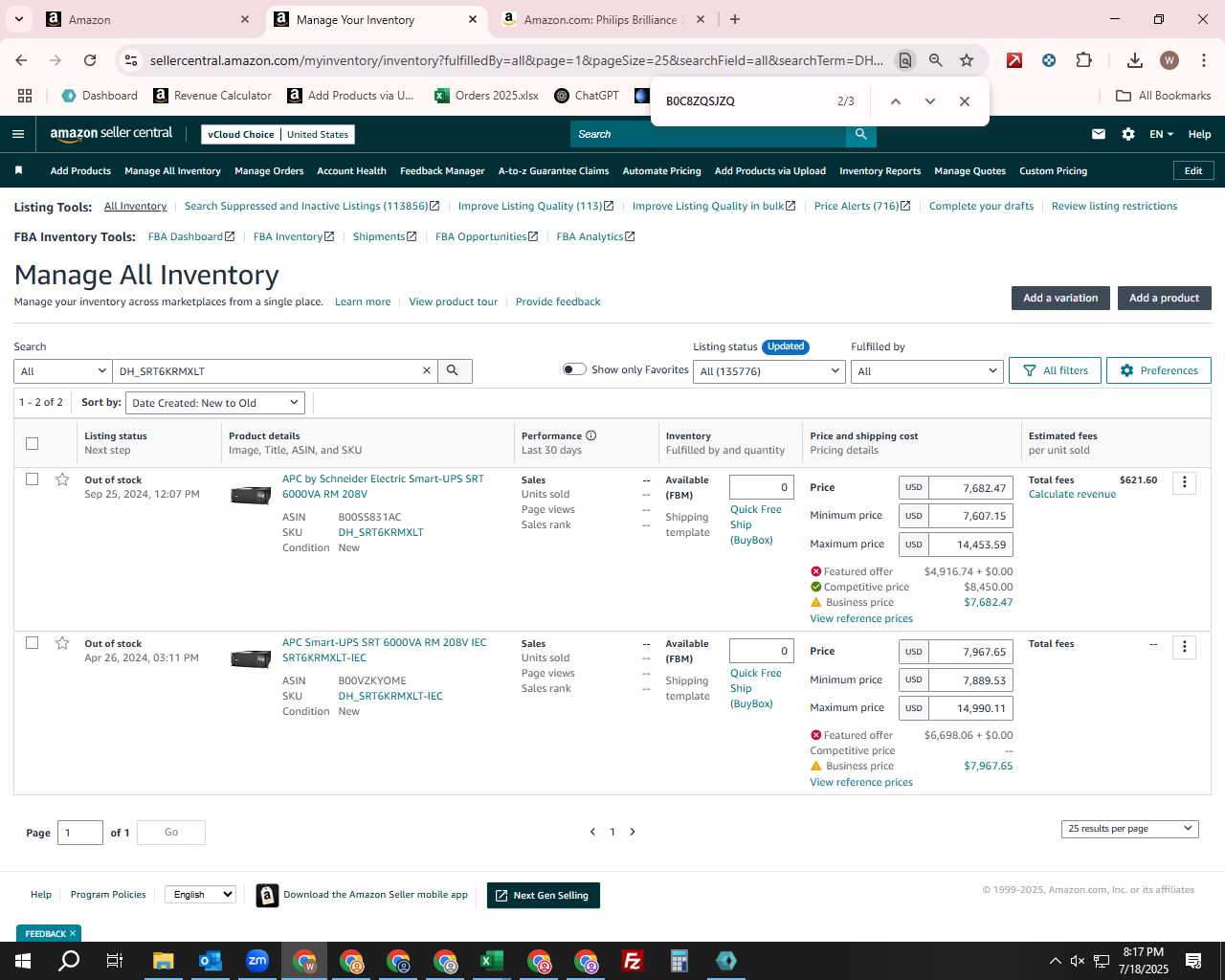Viewport: 1225px width, 980px height.
Task: Open the Fulfilled by dropdown
Action: pos(926,371)
